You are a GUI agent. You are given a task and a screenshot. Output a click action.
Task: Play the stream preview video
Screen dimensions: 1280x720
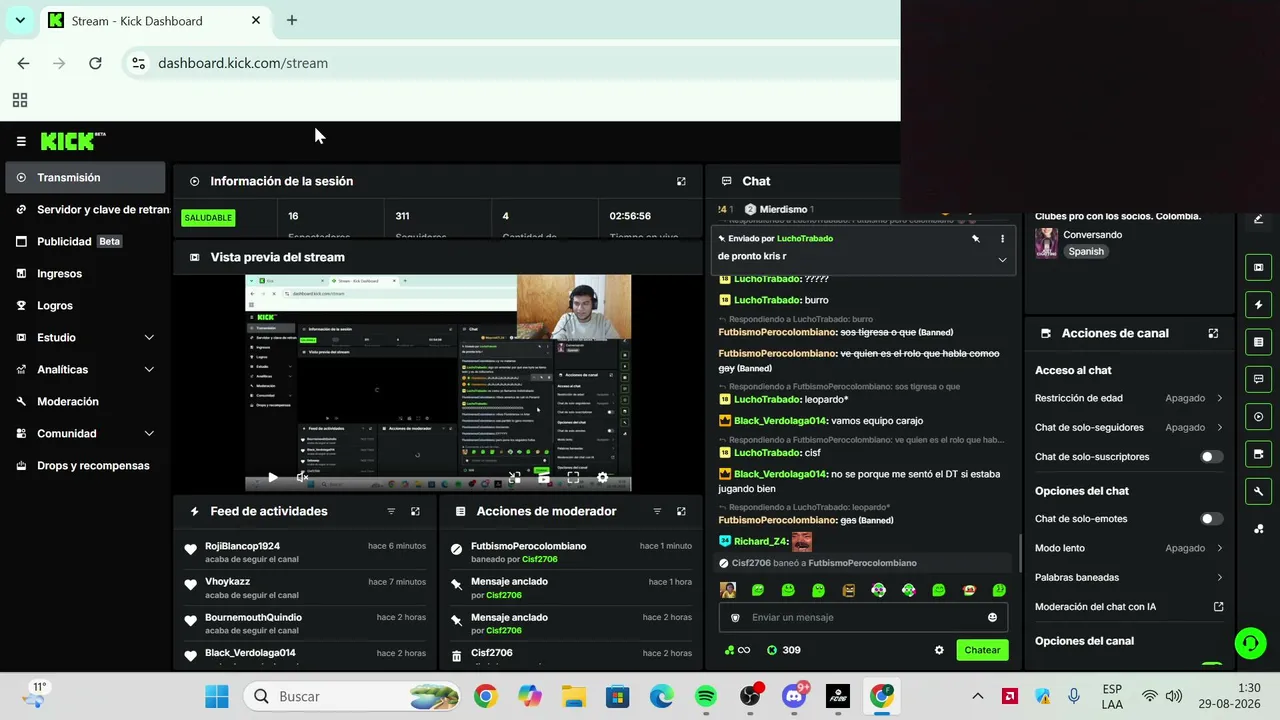coord(273,478)
